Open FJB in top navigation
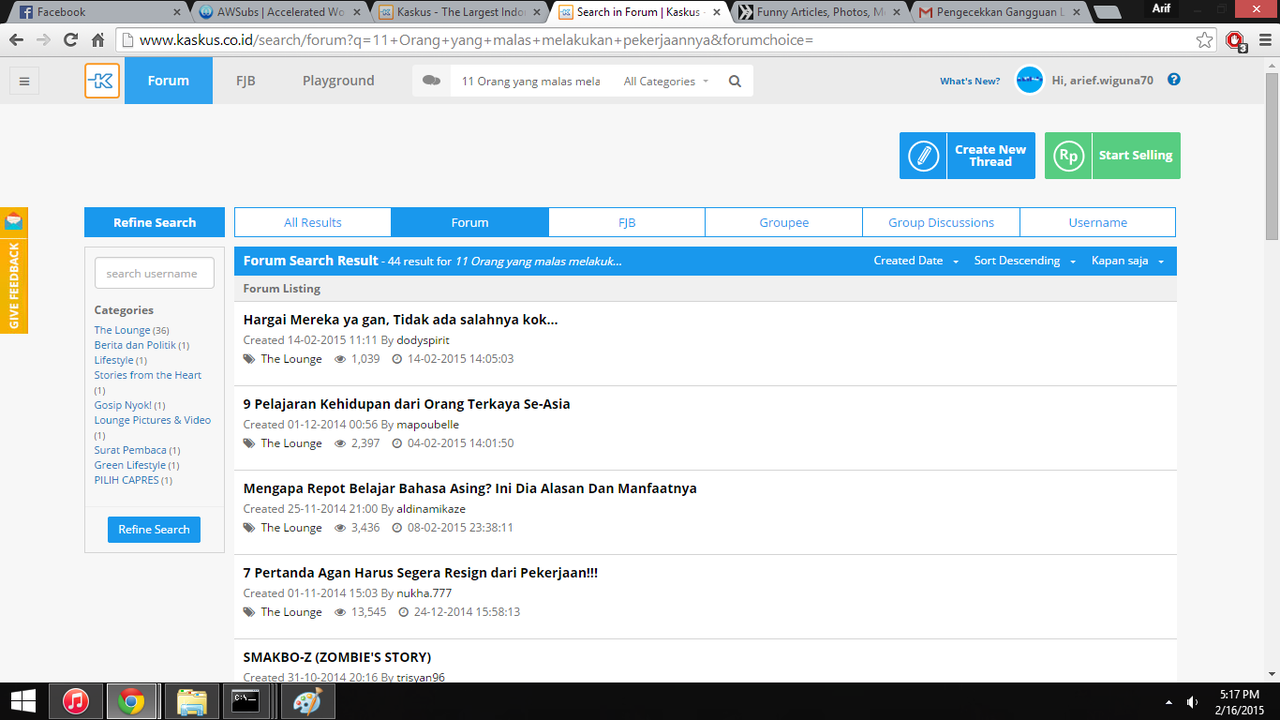Viewport: 1280px width, 720px height. 245,80
